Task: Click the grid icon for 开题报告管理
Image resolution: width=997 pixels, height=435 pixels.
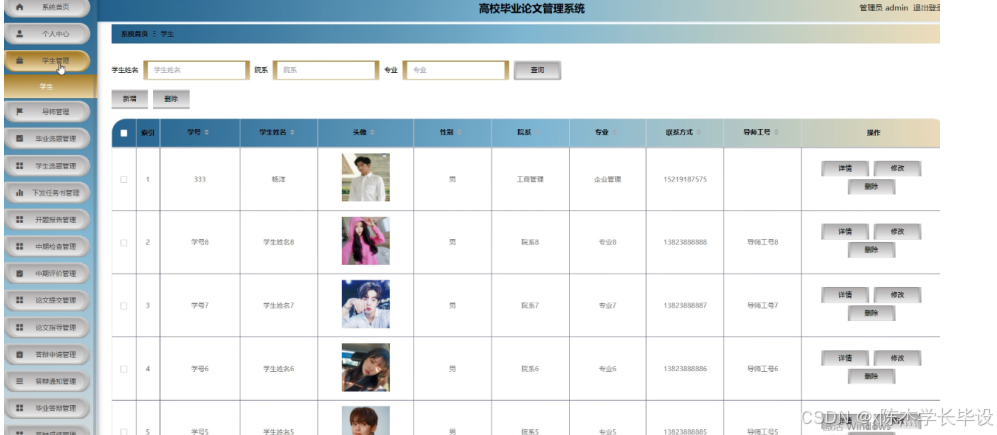Action: 20,219
